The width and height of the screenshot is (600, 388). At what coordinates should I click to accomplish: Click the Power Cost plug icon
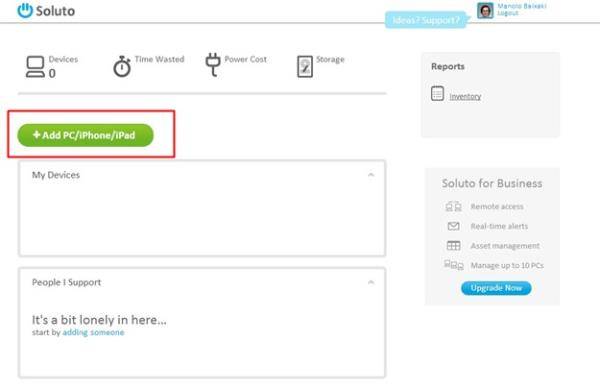tap(213, 65)
